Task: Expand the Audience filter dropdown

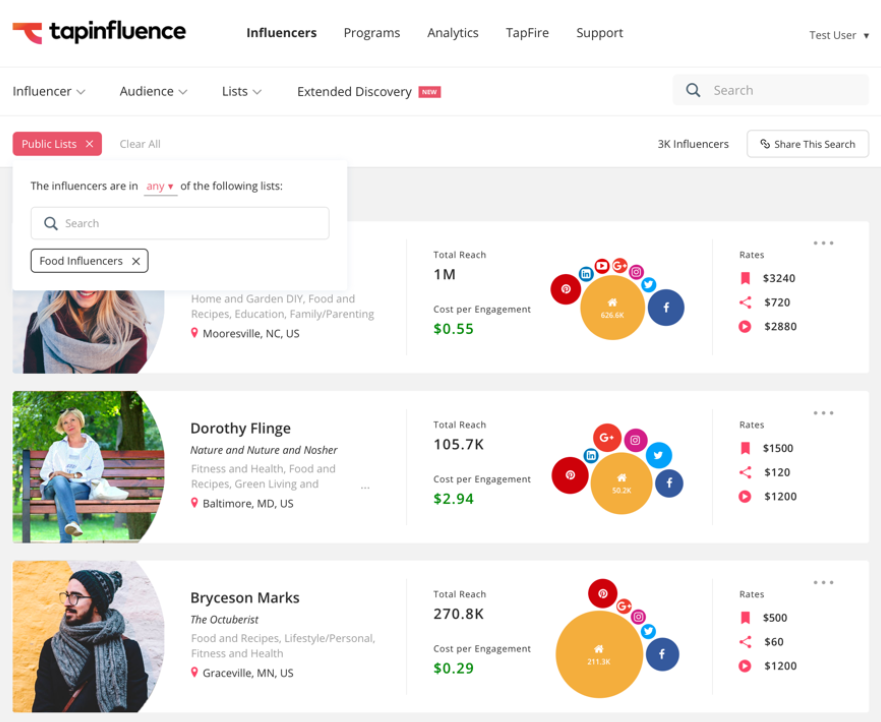Action: point(153,91)
